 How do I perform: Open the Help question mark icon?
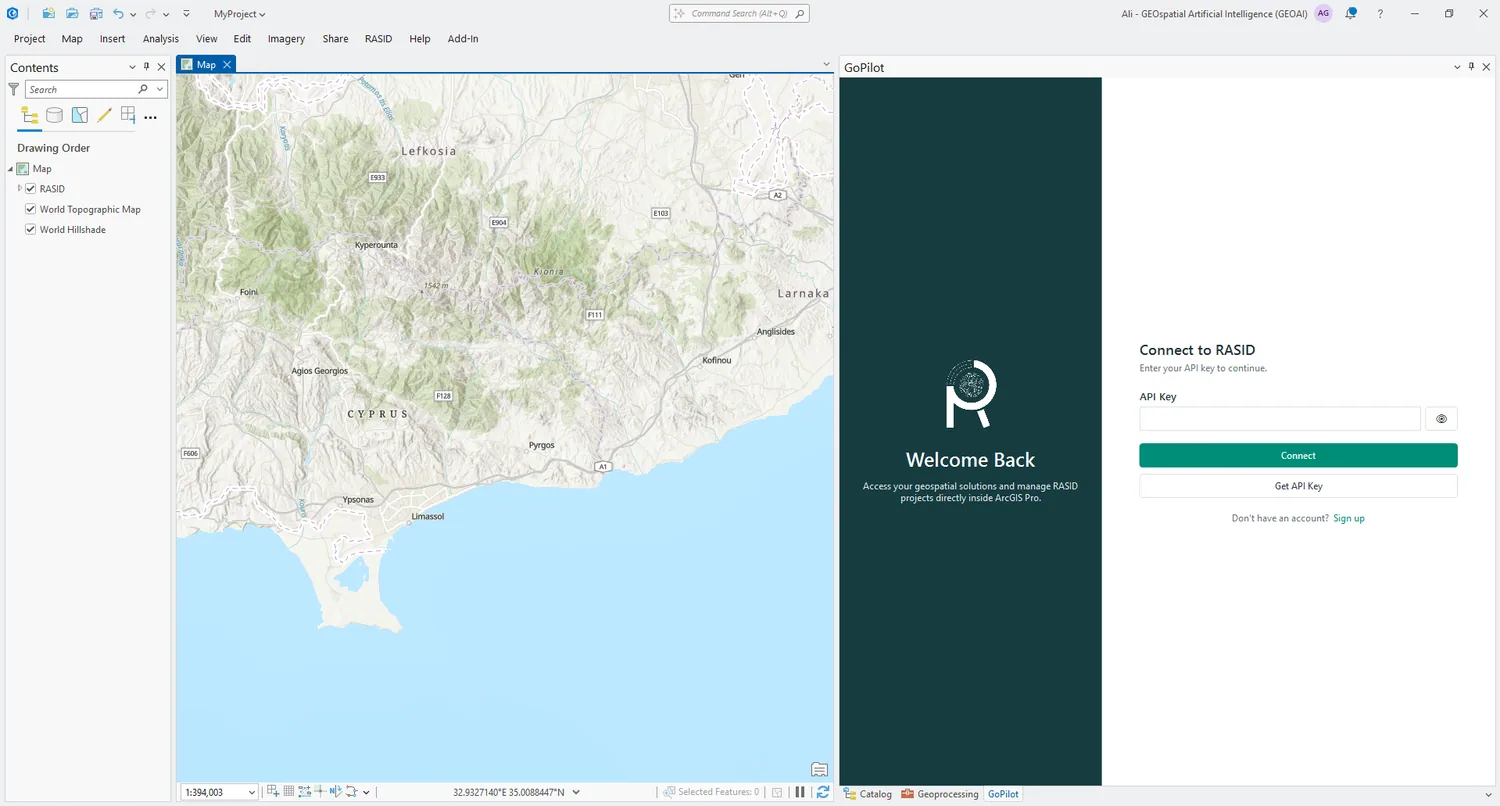1381,14
